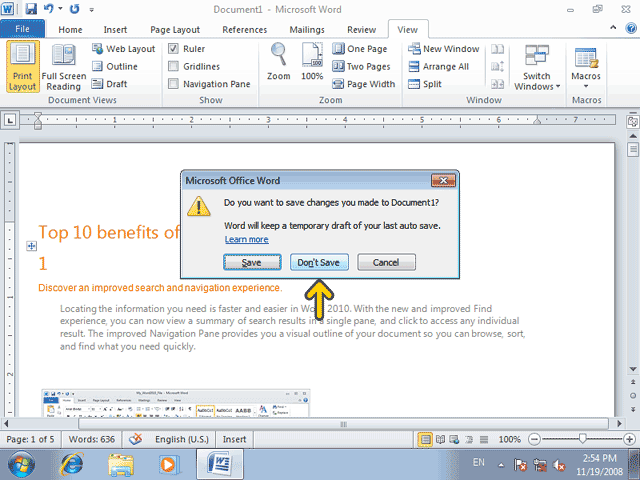The height and width of the screenshot is (480, 640).
Task: Enable the Navigation Pane checkbox
Action: click(173, 84)
